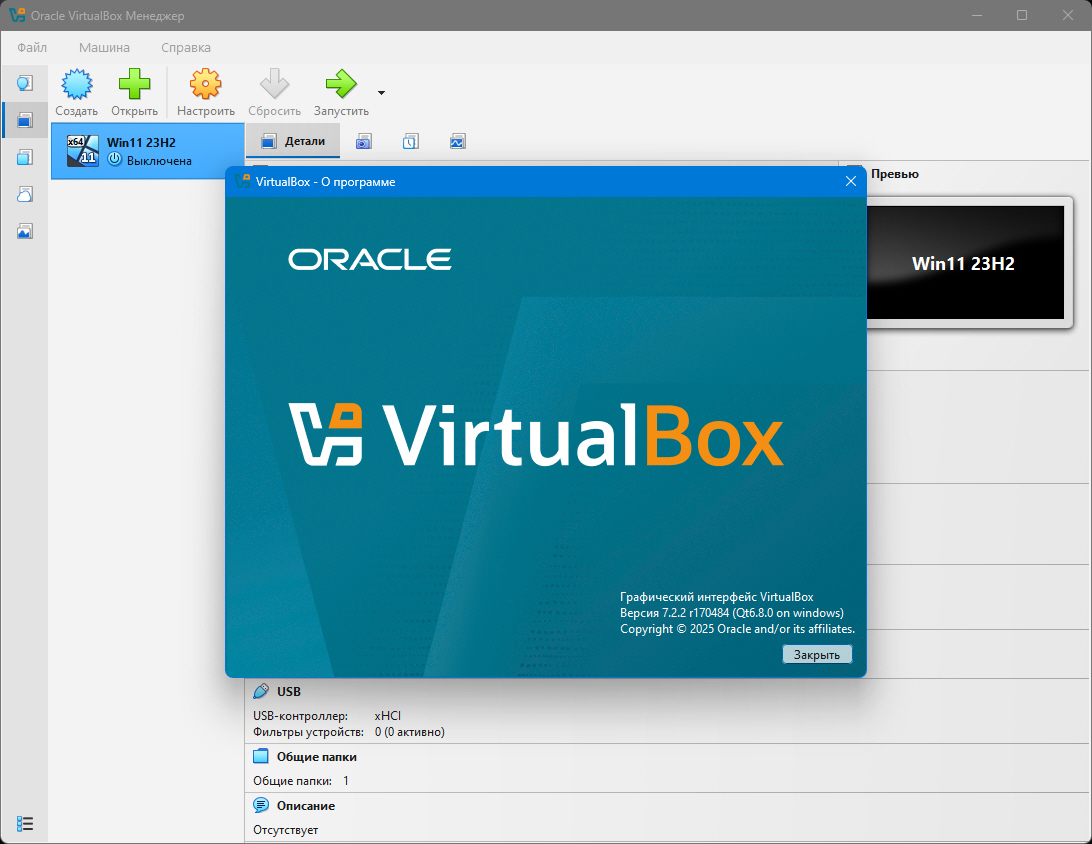Click the ORACLE logo in About dialog
1092x844 pixels.
(370, 259)
